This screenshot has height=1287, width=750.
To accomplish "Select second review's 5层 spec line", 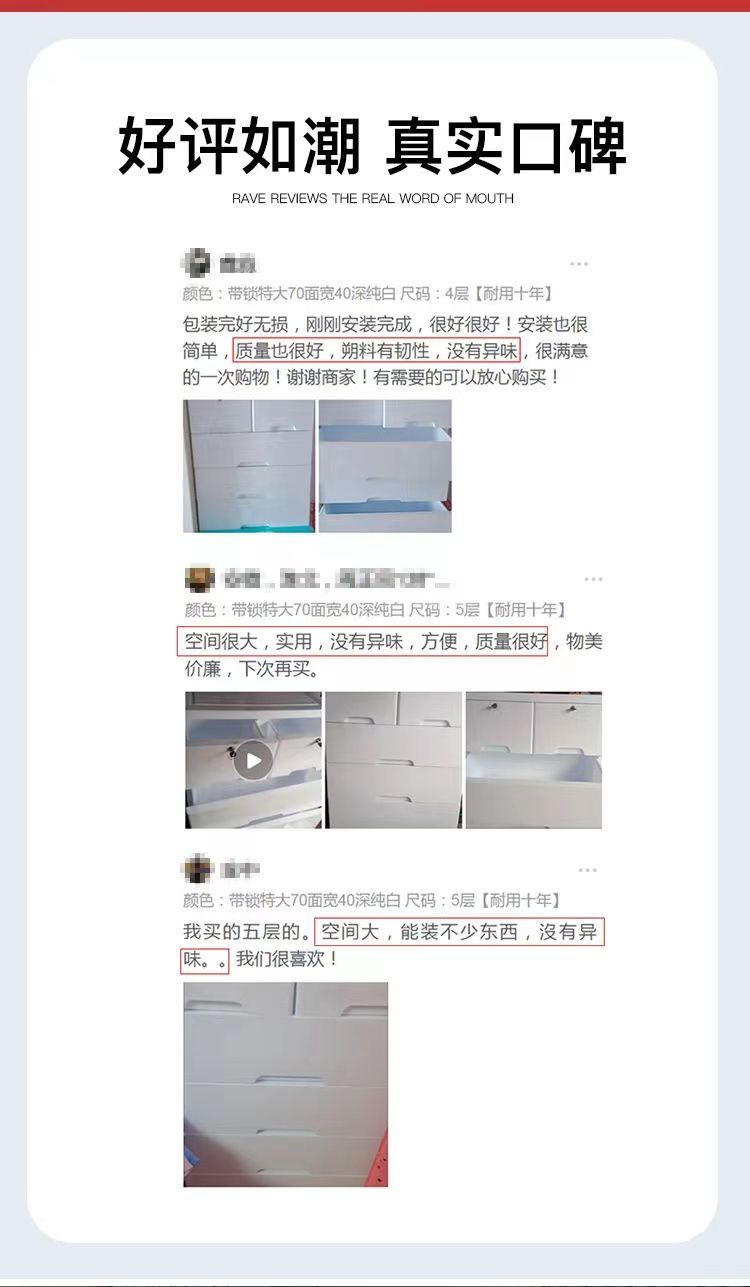I will [x=375, y=610].
